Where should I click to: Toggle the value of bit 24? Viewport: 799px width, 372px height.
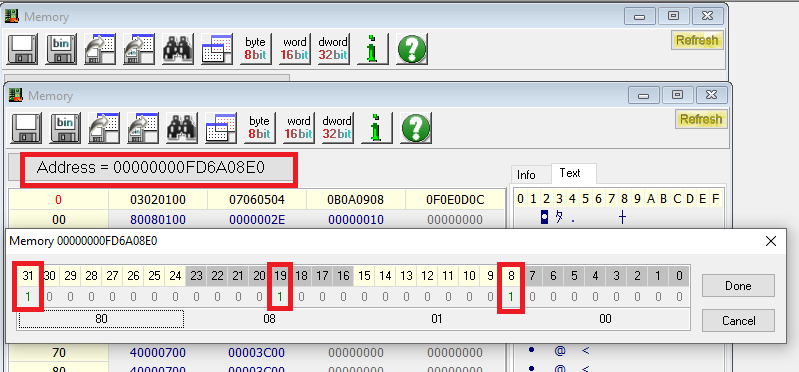pyautogui.click(x=175, y=297)
